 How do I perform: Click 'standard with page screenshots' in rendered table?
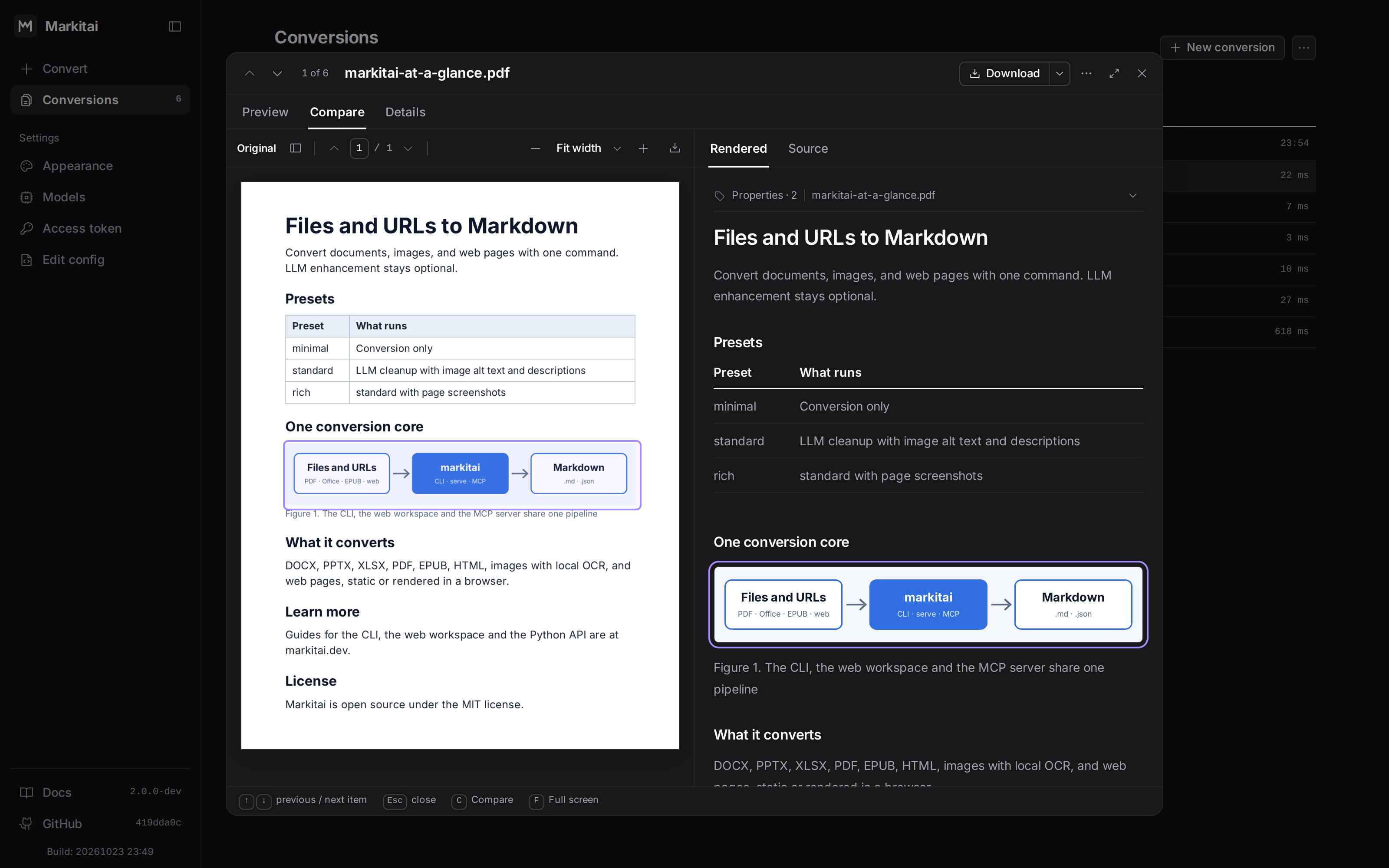[891, 476]
